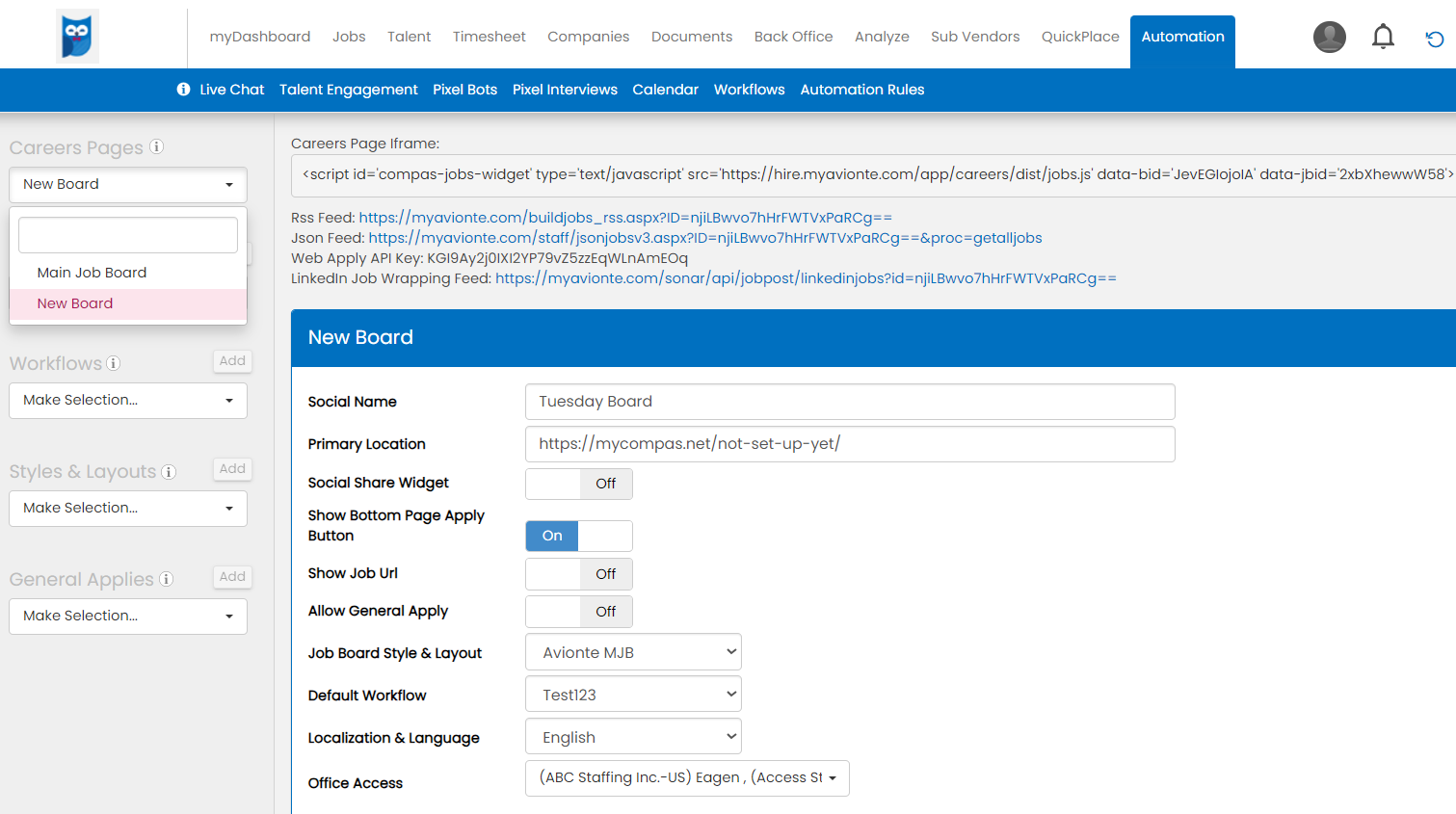The image size is (1456, 814).
Task: Open the user profile avatar
Action: [x=1329, y=37]
